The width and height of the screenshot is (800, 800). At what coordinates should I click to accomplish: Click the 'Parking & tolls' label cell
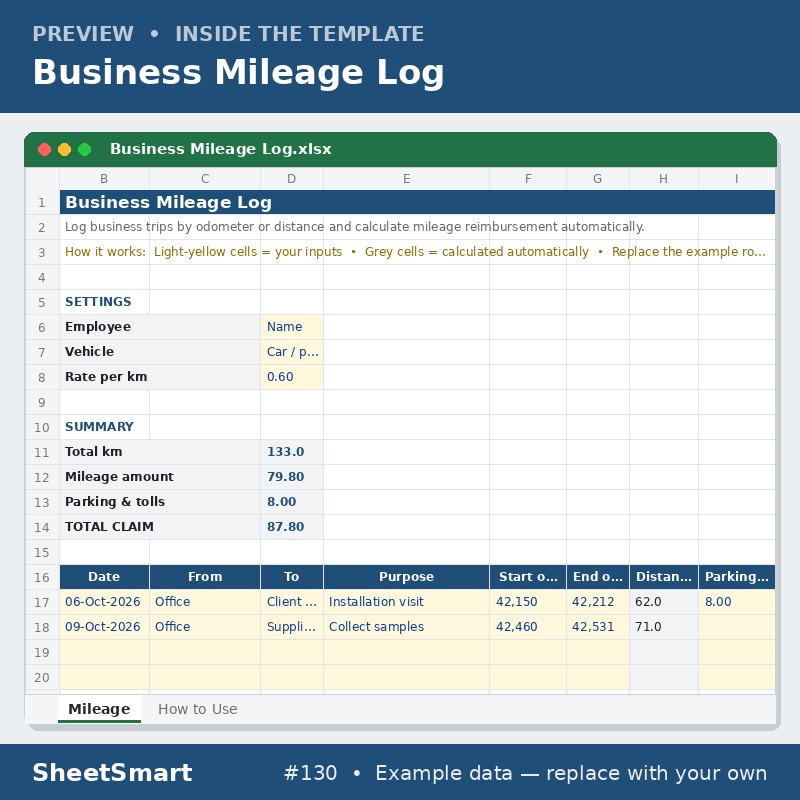(x=160, y=502)
